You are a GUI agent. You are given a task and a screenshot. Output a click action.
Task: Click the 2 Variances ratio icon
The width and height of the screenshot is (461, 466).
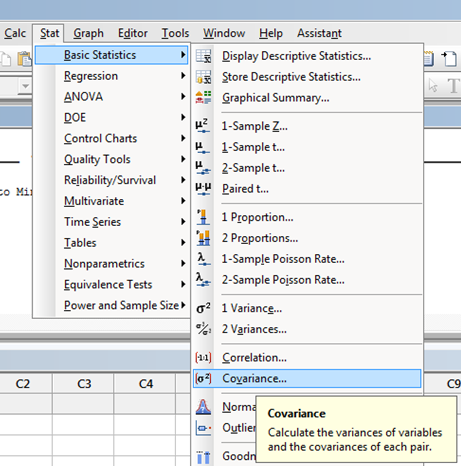[x=203, y=329]
